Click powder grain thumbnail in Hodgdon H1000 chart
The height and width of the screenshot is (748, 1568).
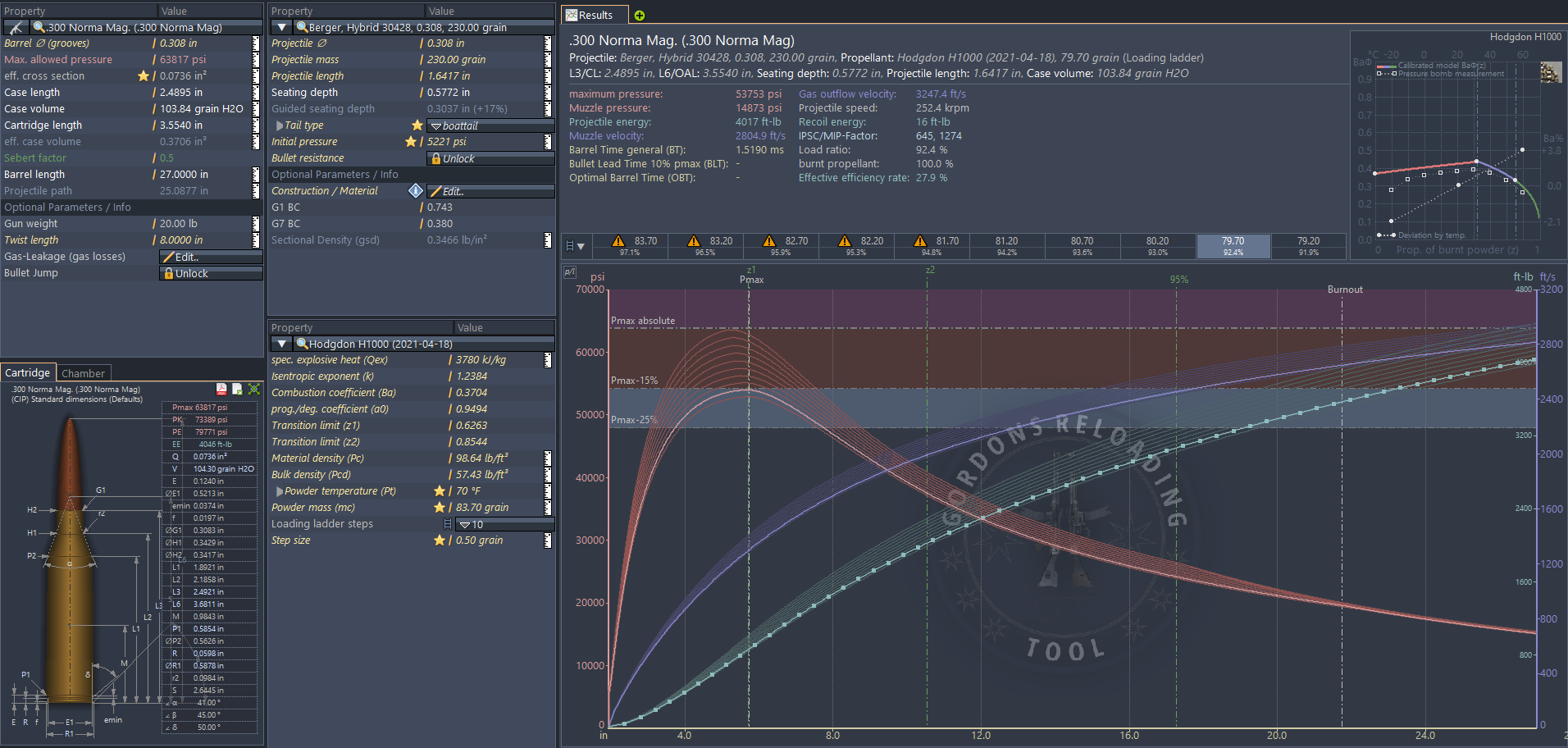1551,72
